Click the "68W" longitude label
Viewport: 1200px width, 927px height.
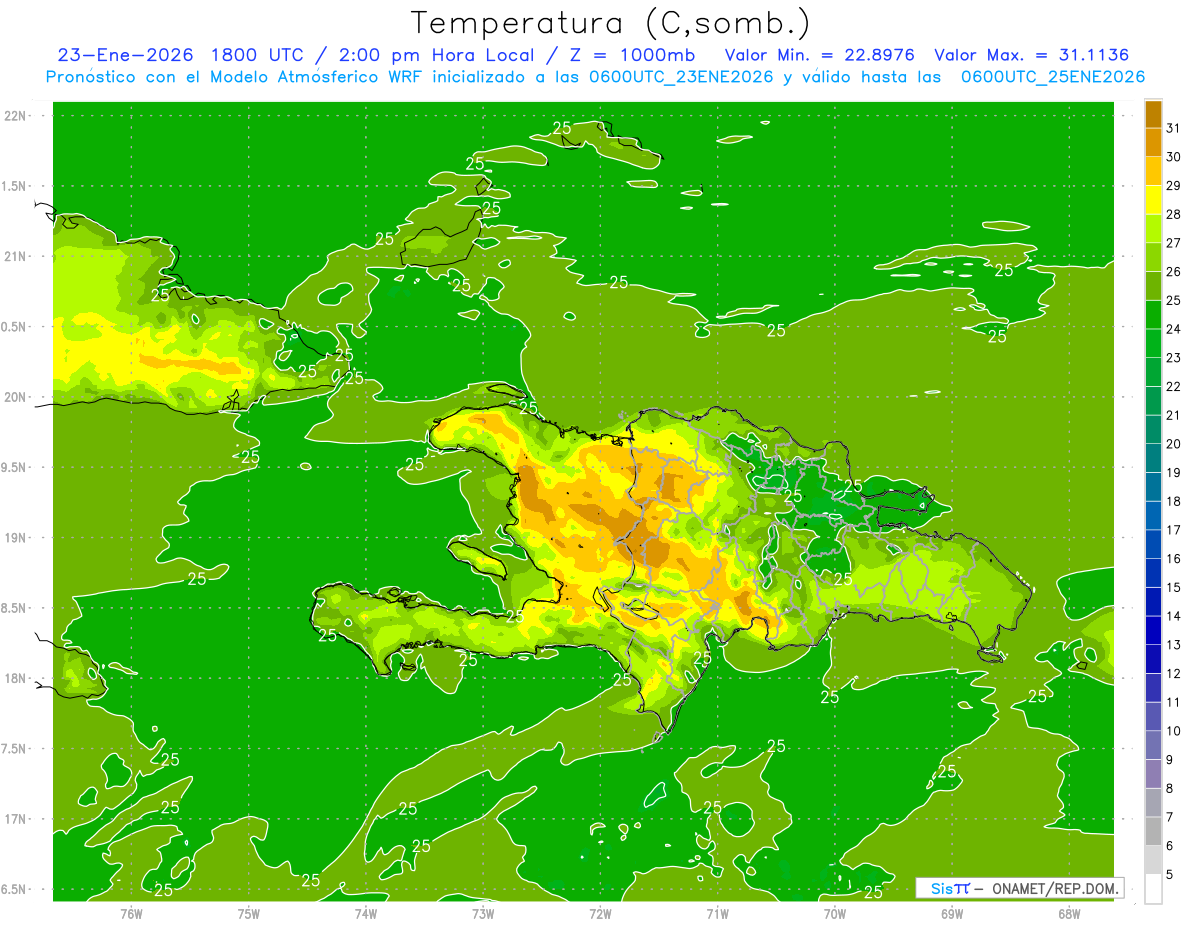(1068, 913)
